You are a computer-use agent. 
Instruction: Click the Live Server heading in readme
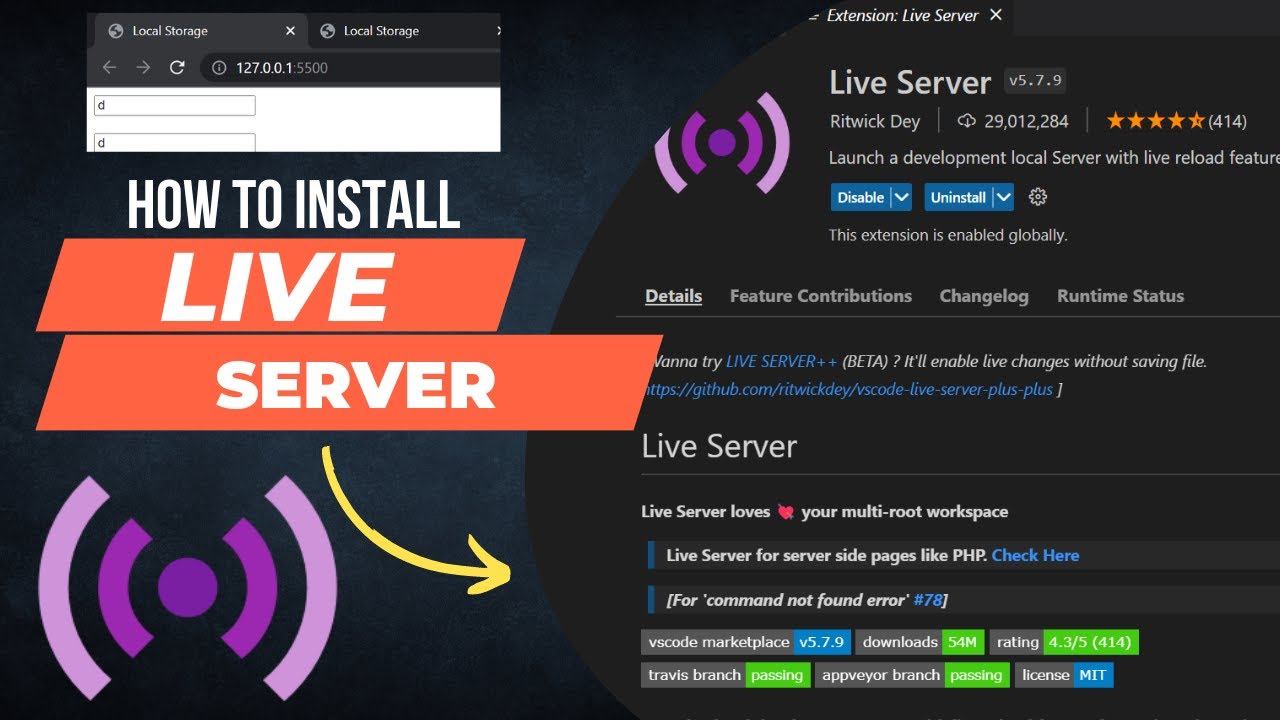tap(719, 446)
